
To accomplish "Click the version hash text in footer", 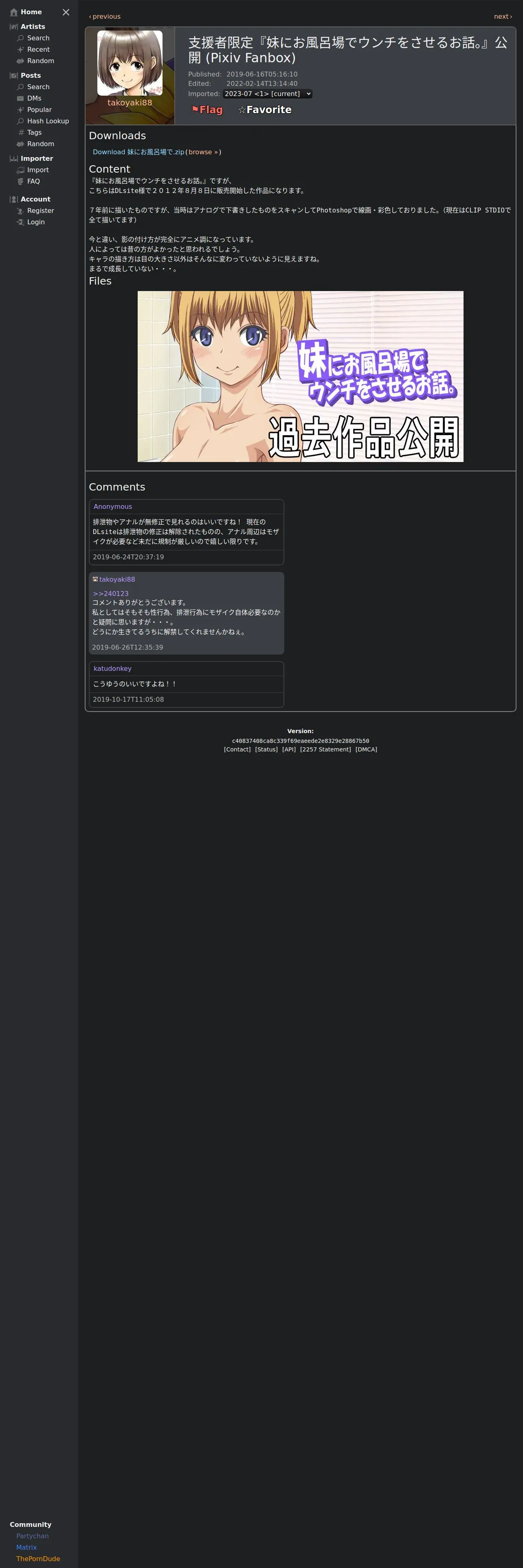I will tap(301, 741).
